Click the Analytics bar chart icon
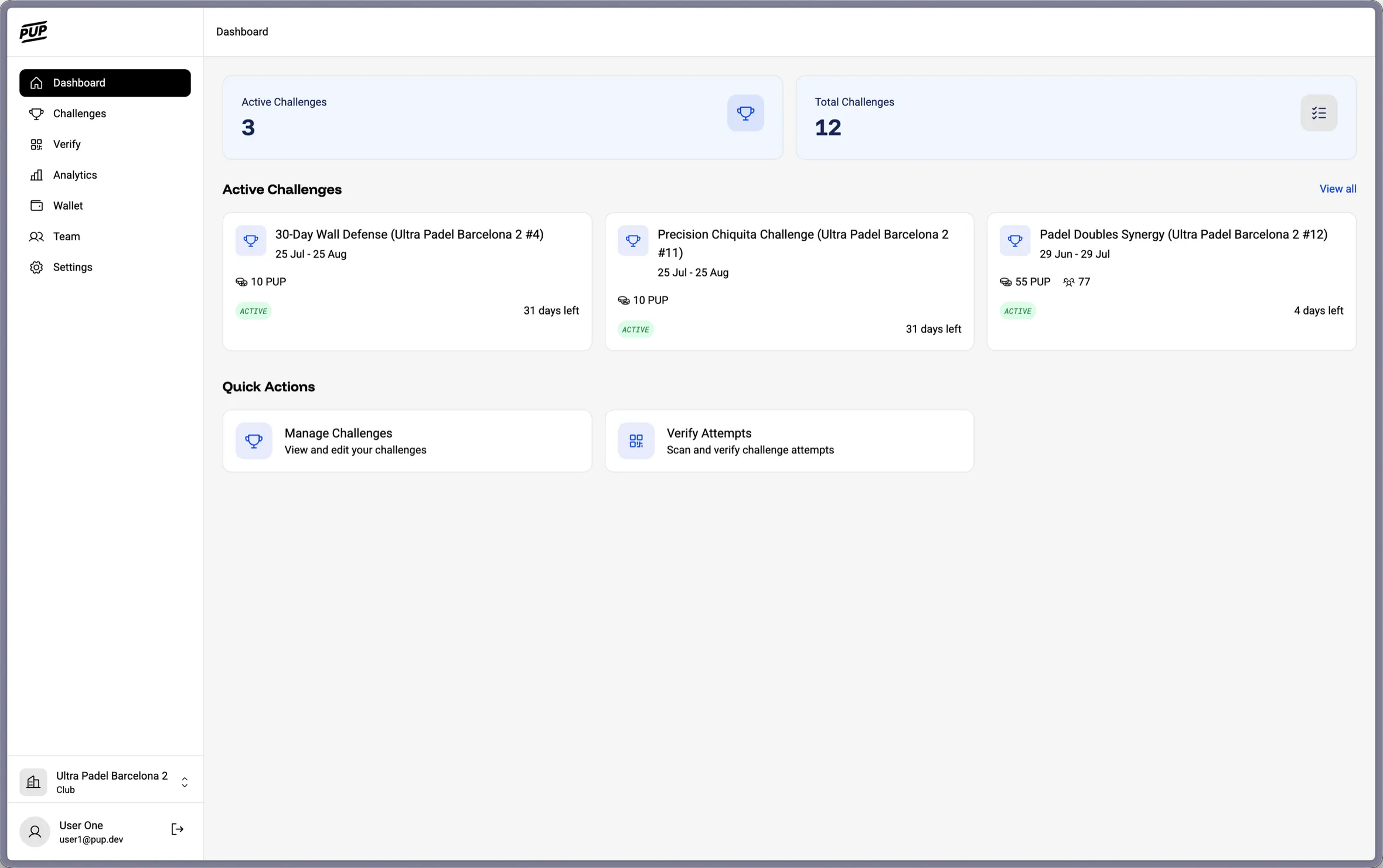1383x868 pixels. (x=36, y=175)
